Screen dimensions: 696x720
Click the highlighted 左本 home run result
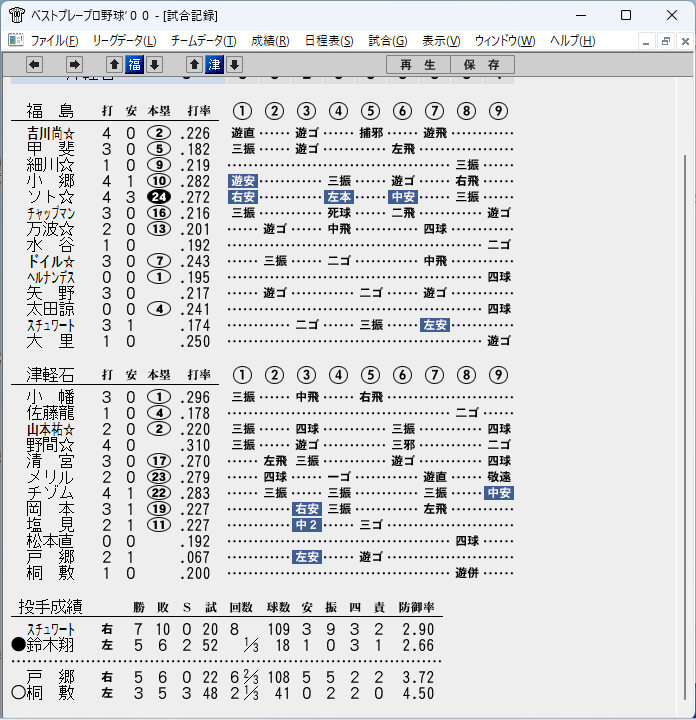click(339, 197)
